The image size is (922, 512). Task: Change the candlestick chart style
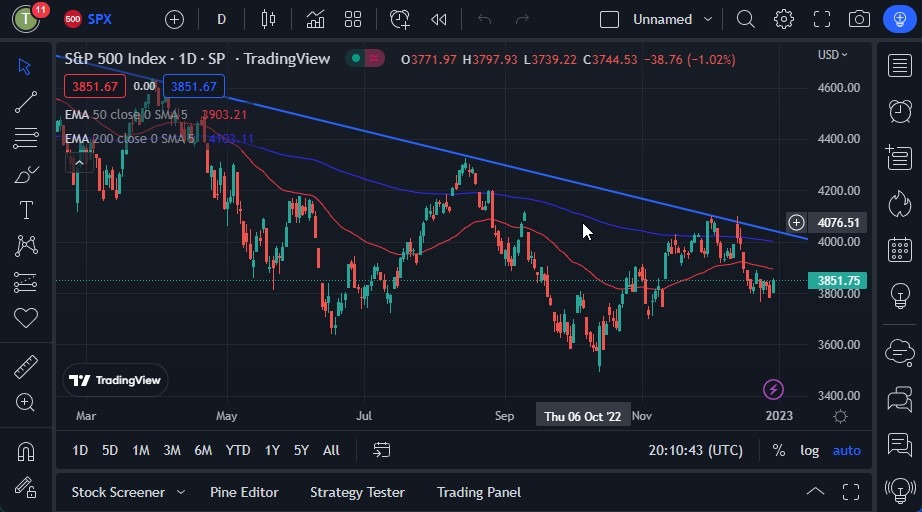(x=268, y=19)
